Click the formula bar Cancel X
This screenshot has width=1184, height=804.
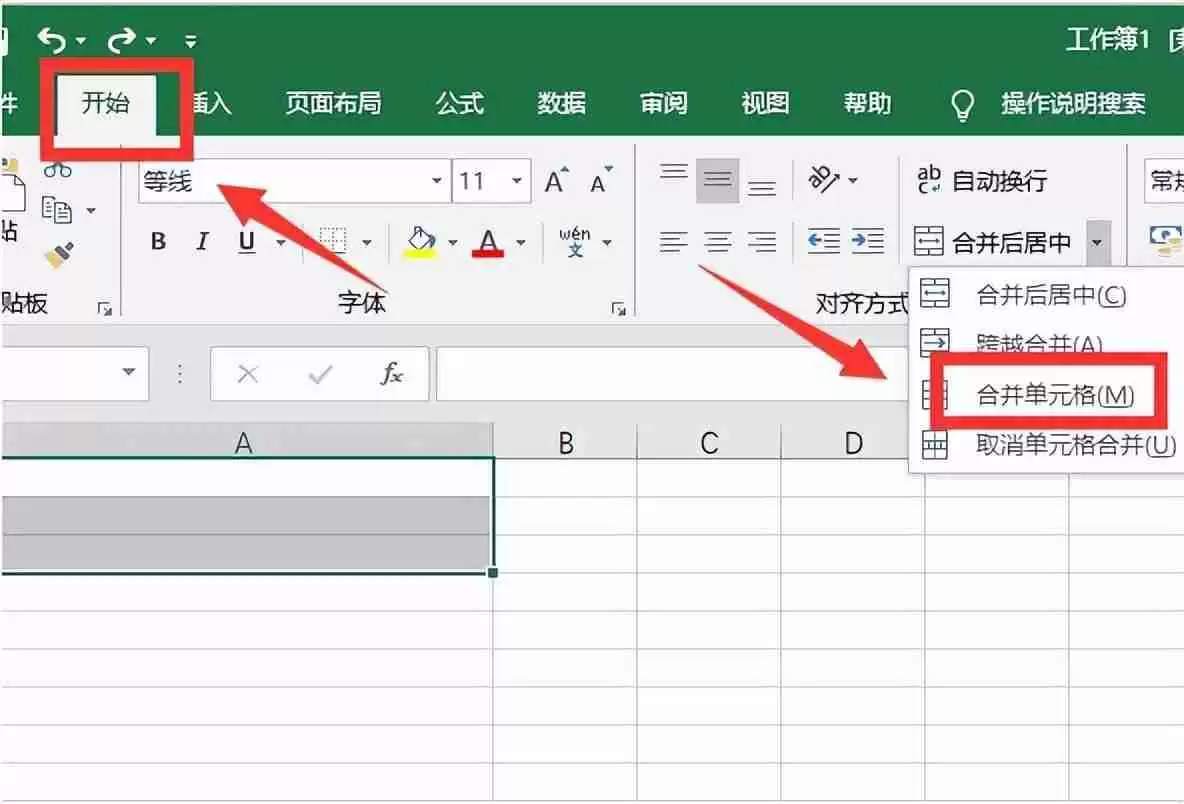pos(248,374)
